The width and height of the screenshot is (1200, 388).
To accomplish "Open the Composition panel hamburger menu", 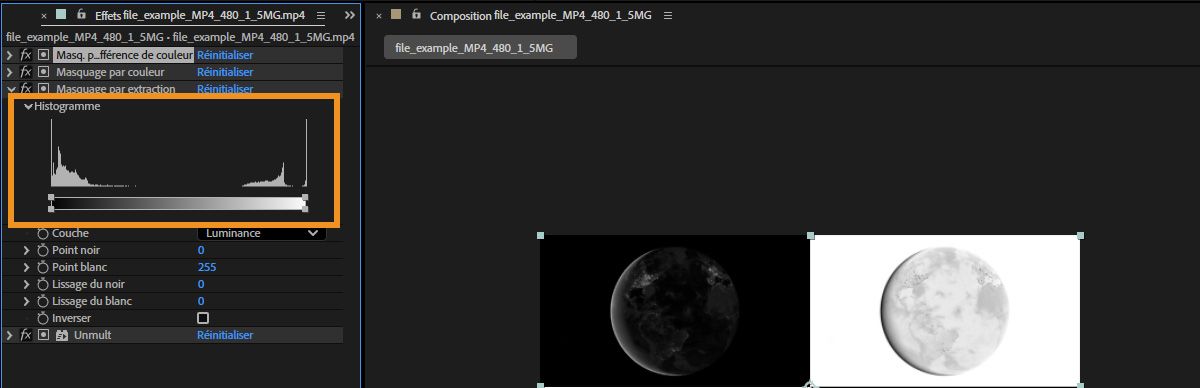I will [668, 16].
